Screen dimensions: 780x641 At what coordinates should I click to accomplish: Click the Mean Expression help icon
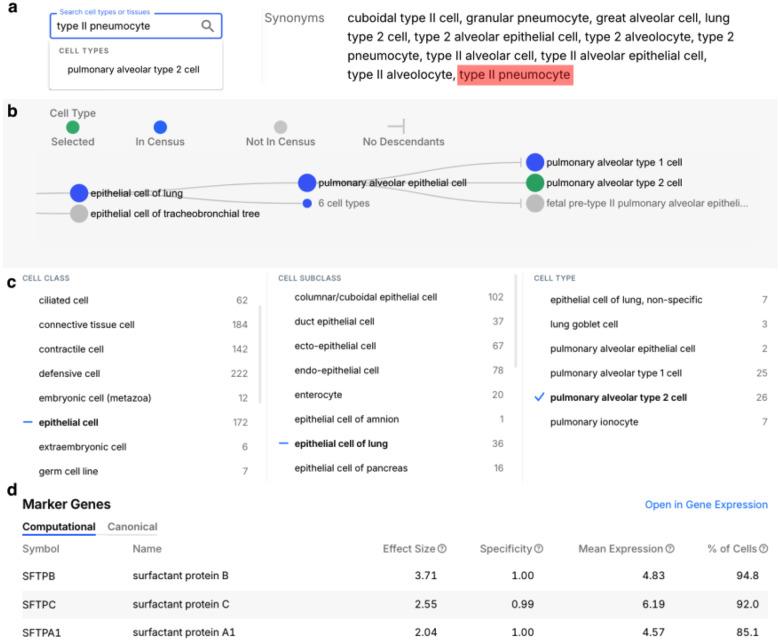coord(669,548)
